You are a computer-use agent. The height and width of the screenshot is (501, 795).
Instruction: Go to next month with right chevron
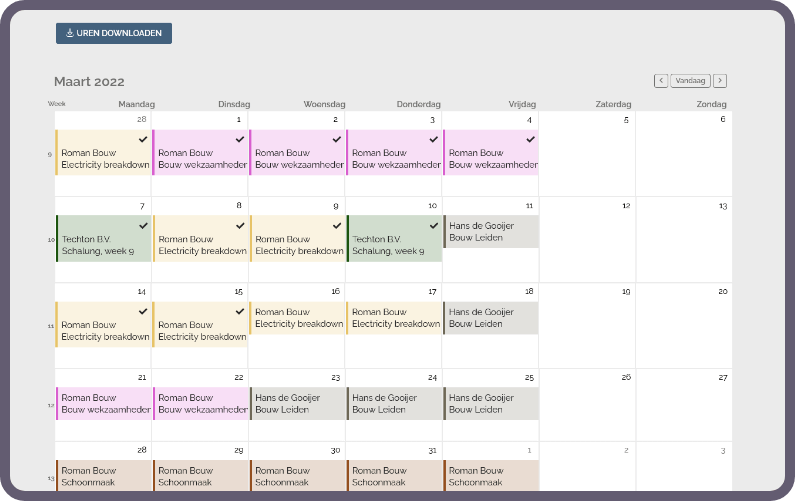pos(720,81)
